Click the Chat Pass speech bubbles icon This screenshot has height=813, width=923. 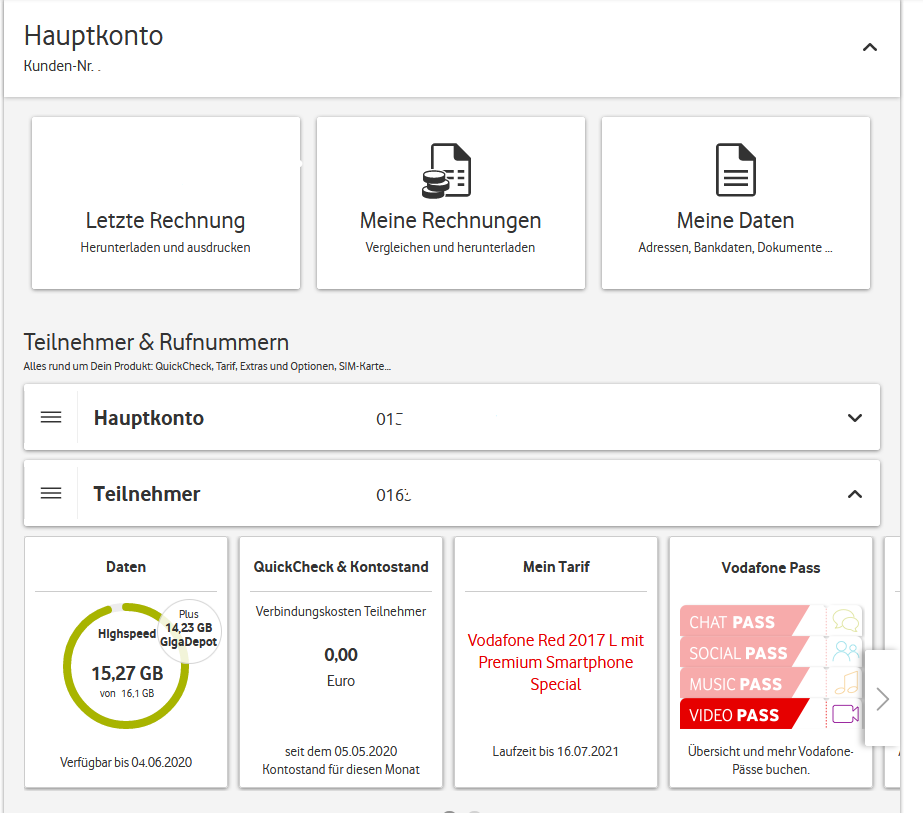(845, 620)
